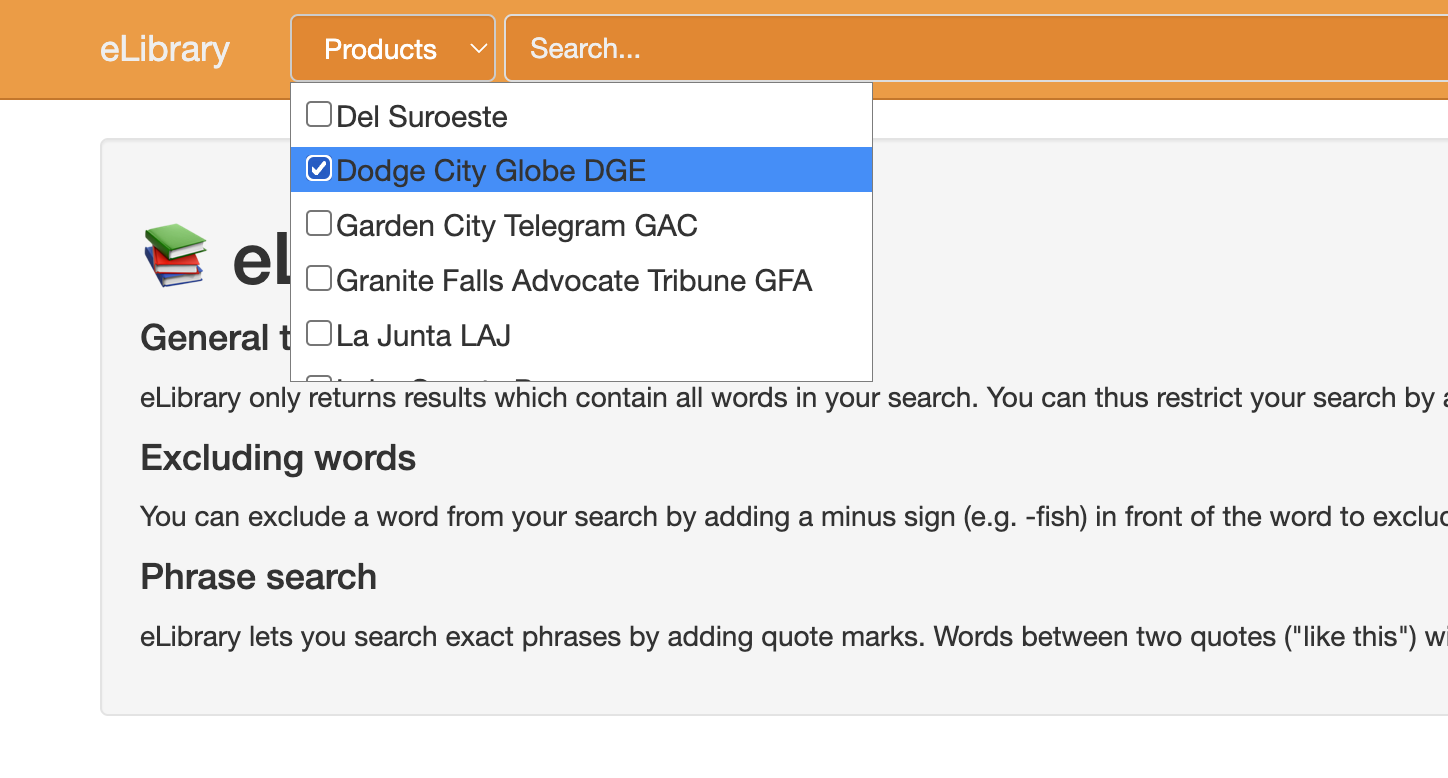Enable the Garden City Telegram GAC checkbox
The width and height of the screenshot is (1448, 778).
coord(319,224)
